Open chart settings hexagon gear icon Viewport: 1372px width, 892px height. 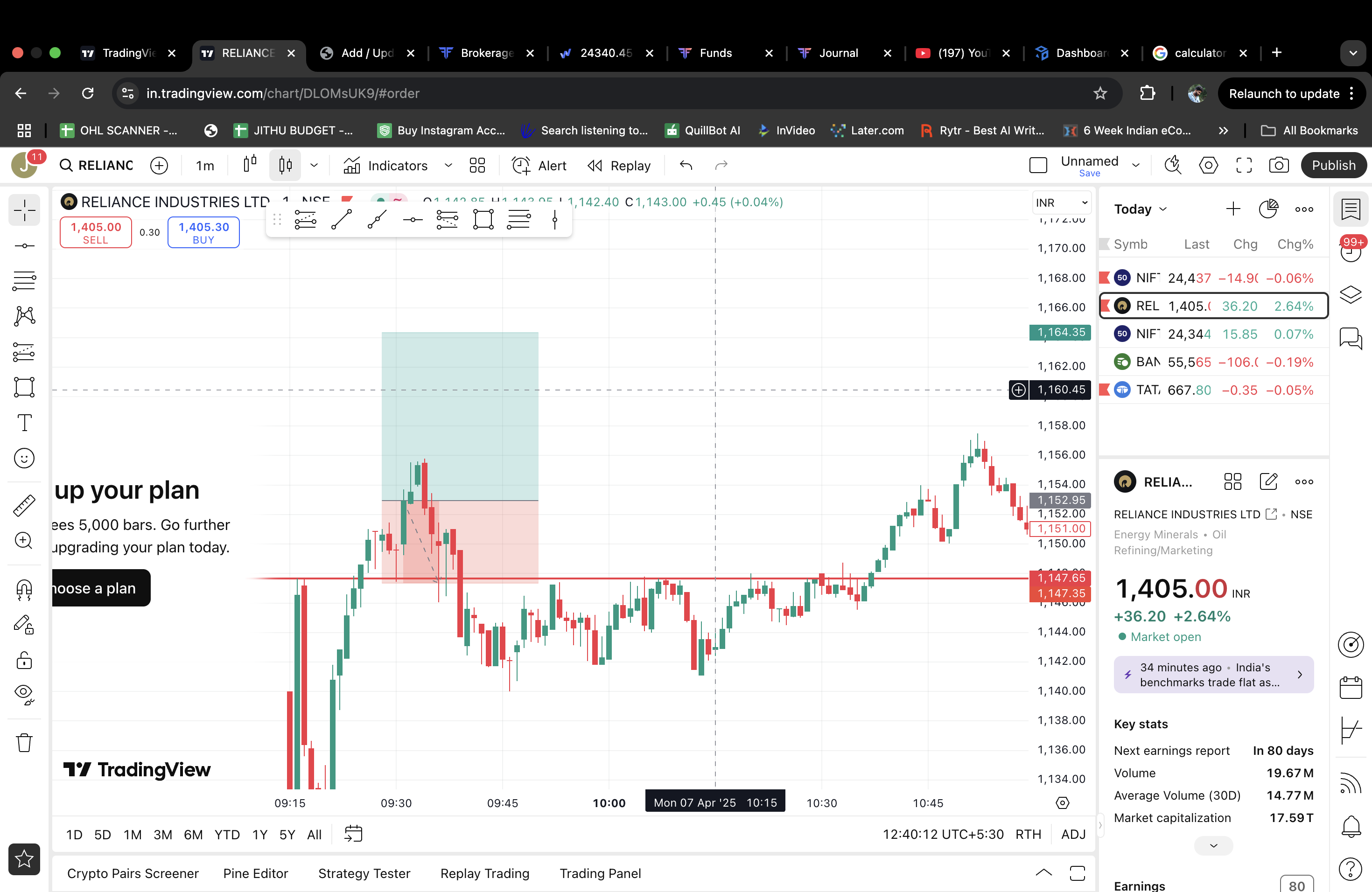(1208, 165)
